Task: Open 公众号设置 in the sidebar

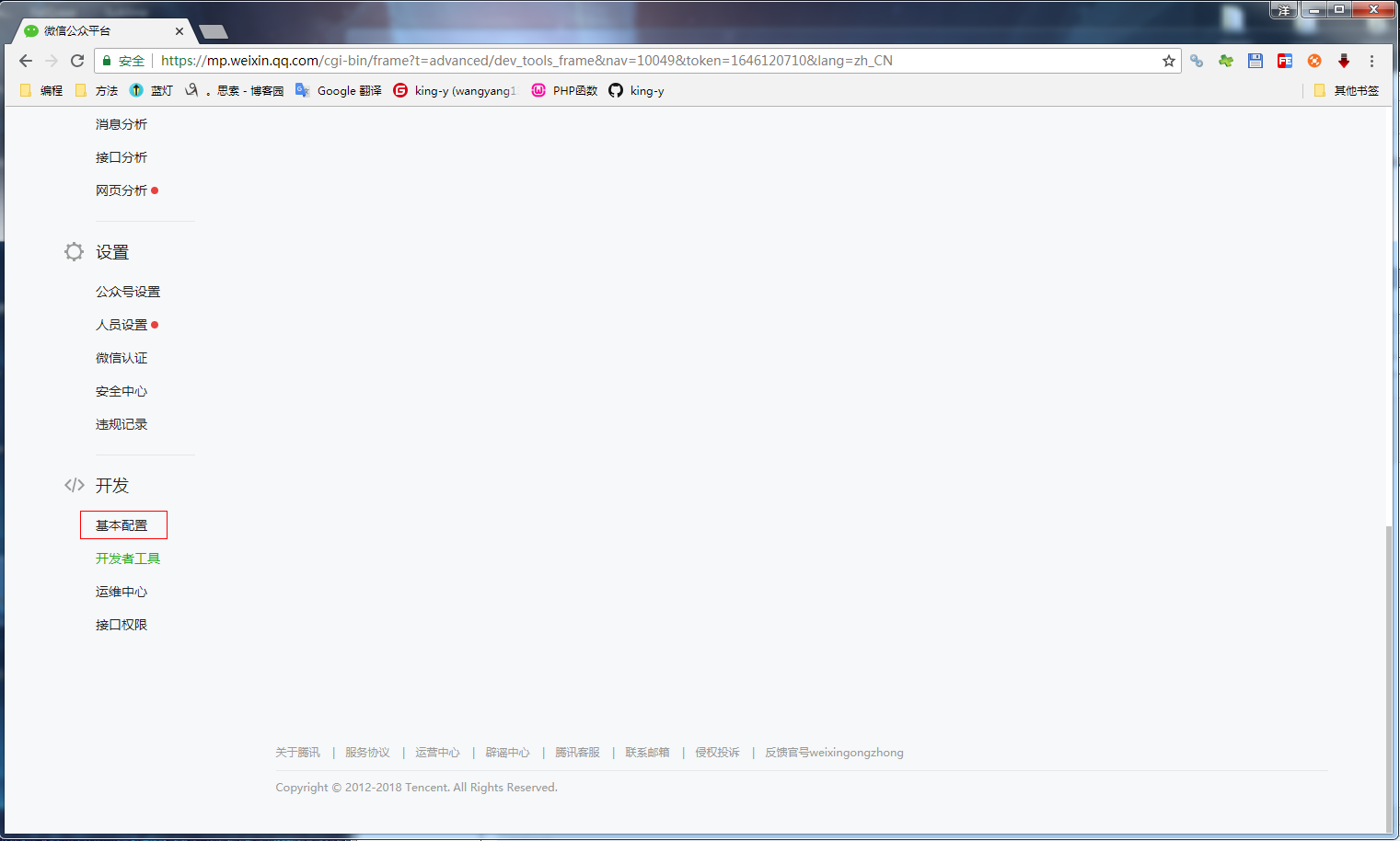Action: pos(128,292)
